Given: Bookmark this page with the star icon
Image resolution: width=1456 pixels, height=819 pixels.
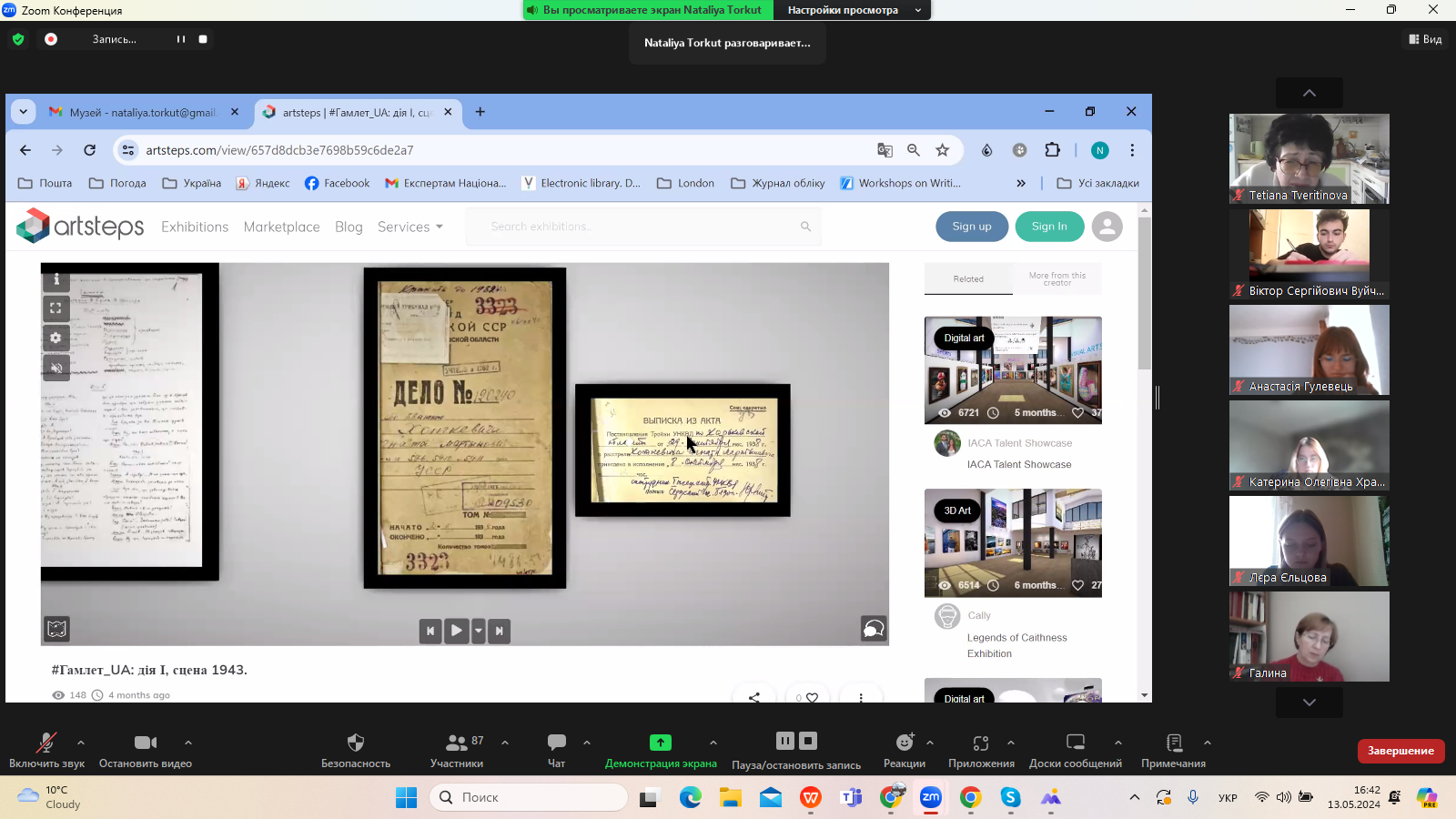Looking at the screenshot, I should coord(943,150).
